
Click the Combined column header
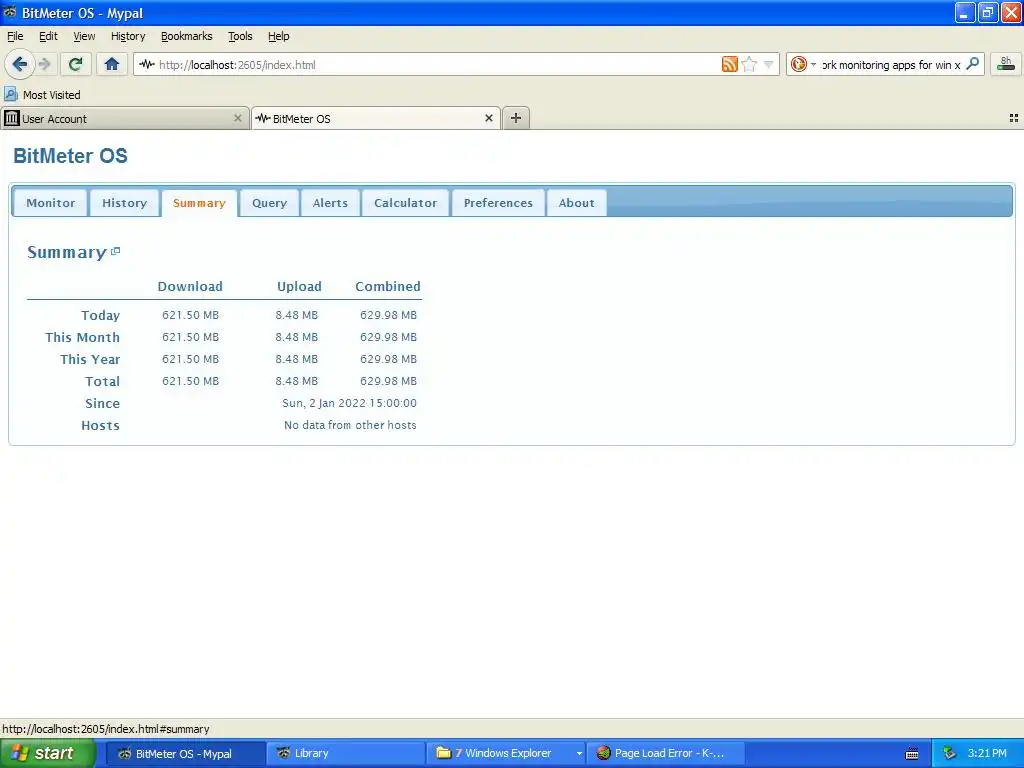tap(388, 286)
